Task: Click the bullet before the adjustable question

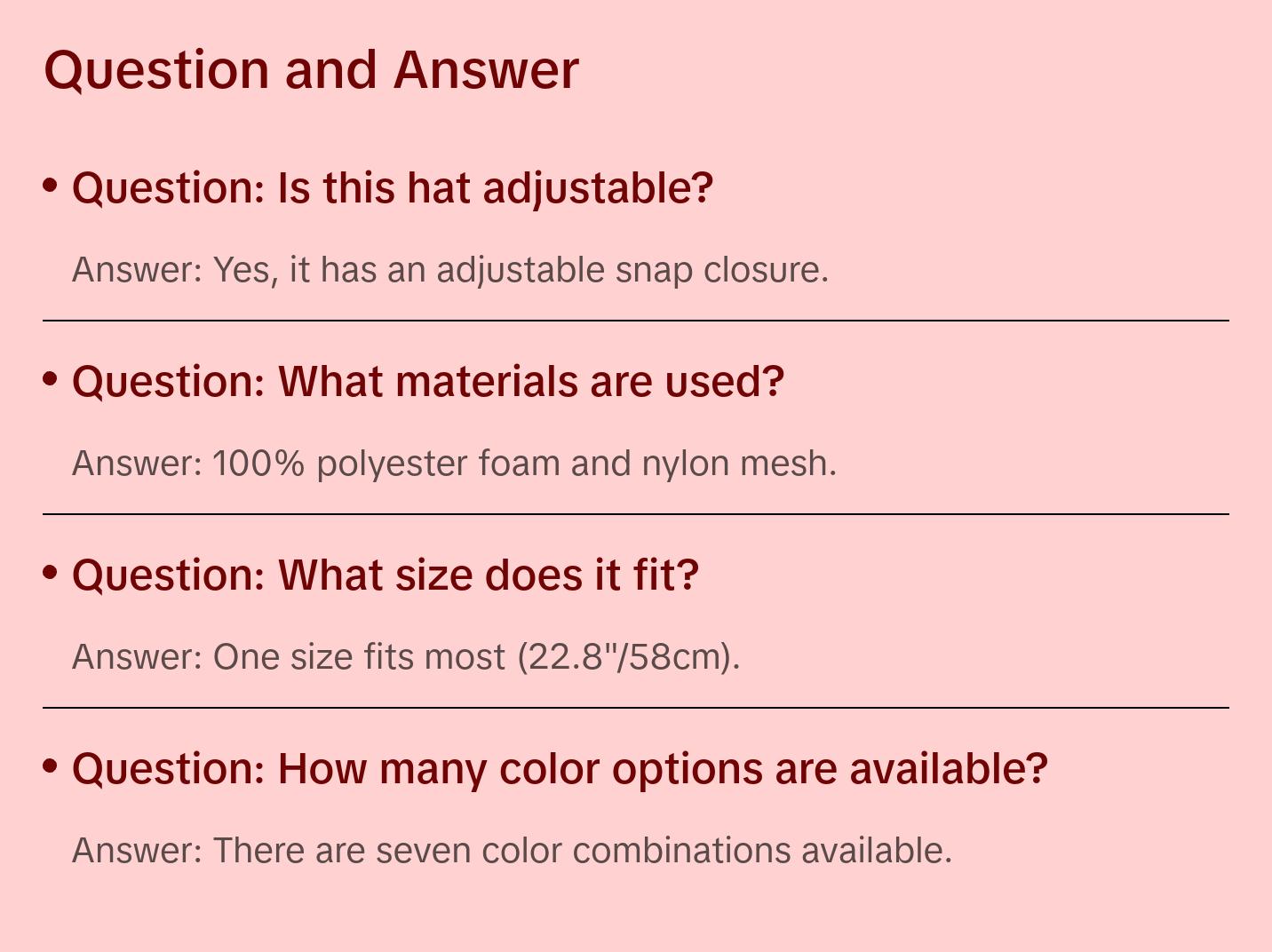Action: pyautogui.click(x=51, y=186)
